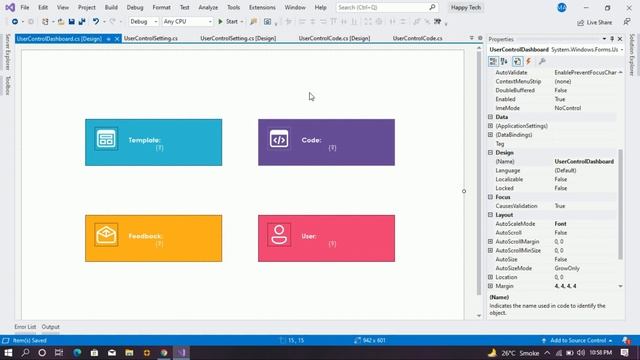Click the Properties page icon in the Properties panel
Viewport: 640px width, 360px height.
tap(517, 61)
